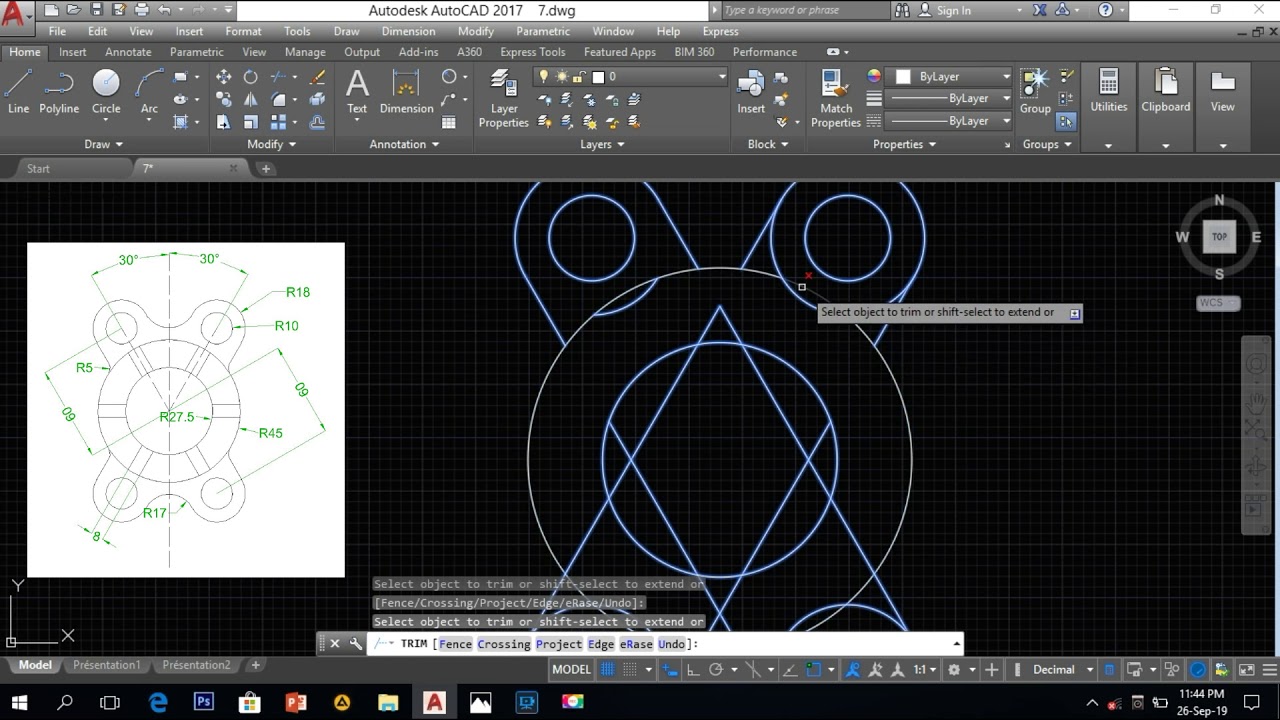
Task: Toggle Clean Screen in status bar
Action: point(1247,670)
